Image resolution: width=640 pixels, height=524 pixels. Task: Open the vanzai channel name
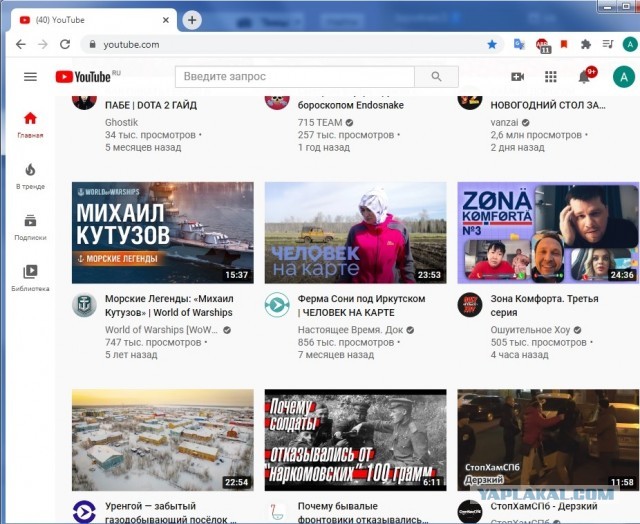tap(504, 122)
